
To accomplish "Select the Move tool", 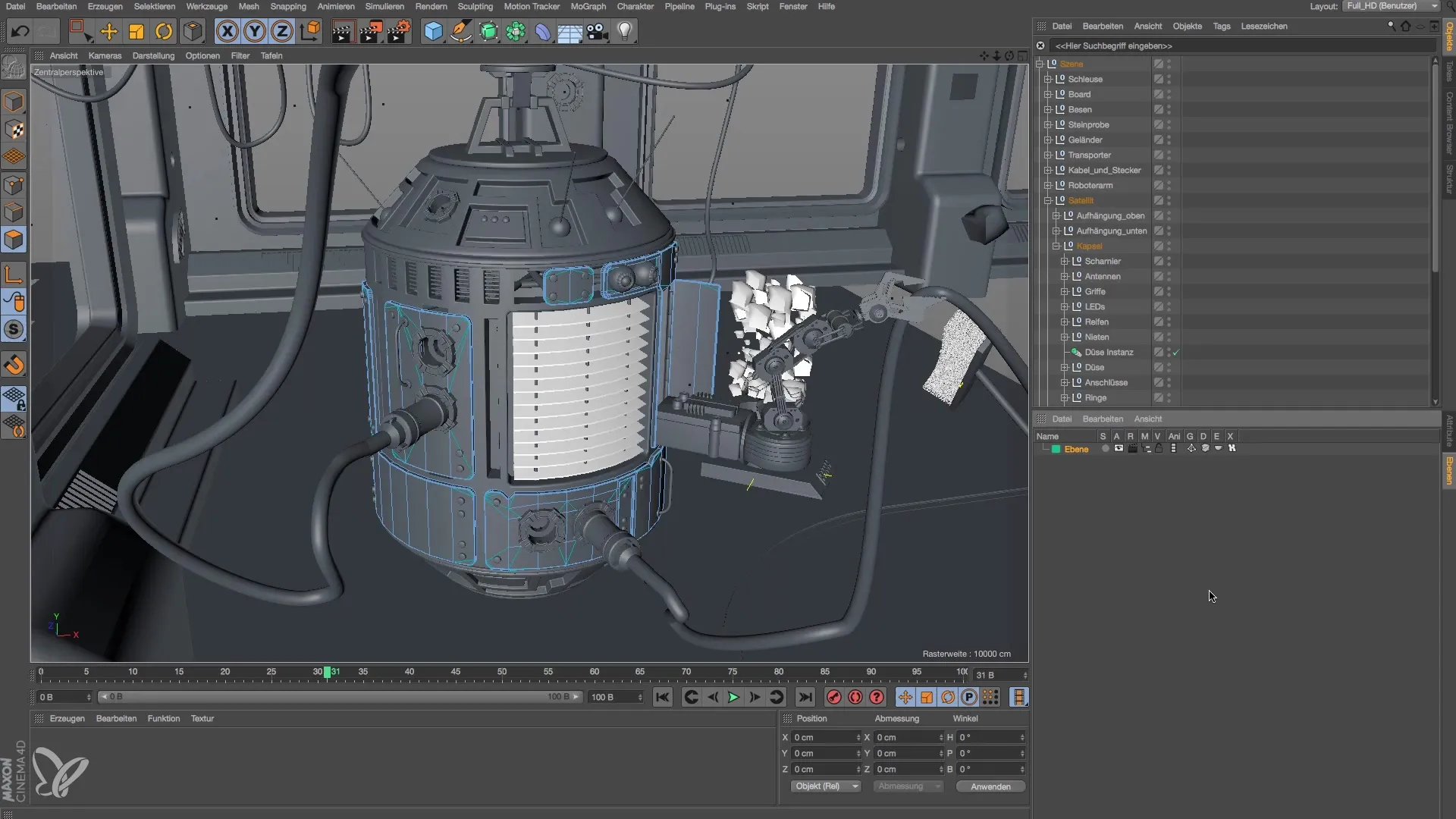I will pos(109,31).
